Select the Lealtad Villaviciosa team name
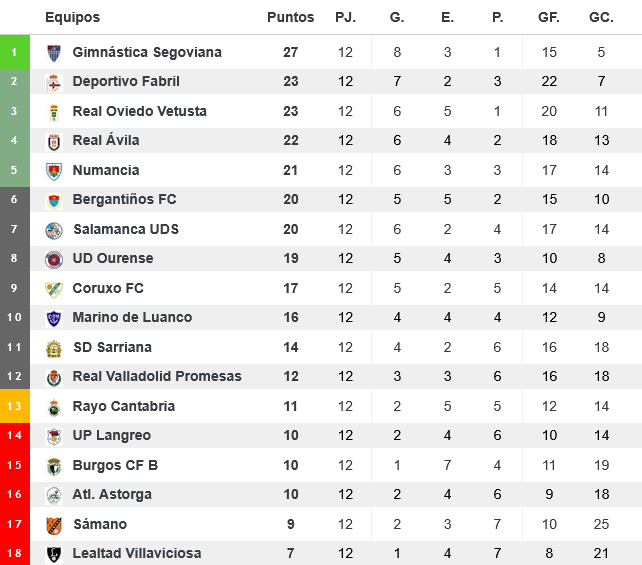 137,553
